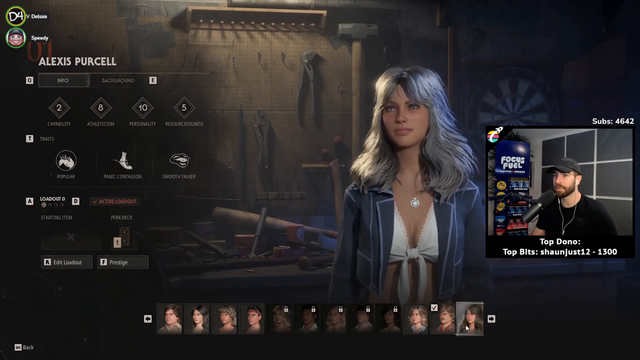This screenshot has height=360, width=640.
Task: Open the Perk Deck card
Action: click(x=124, y=237)
